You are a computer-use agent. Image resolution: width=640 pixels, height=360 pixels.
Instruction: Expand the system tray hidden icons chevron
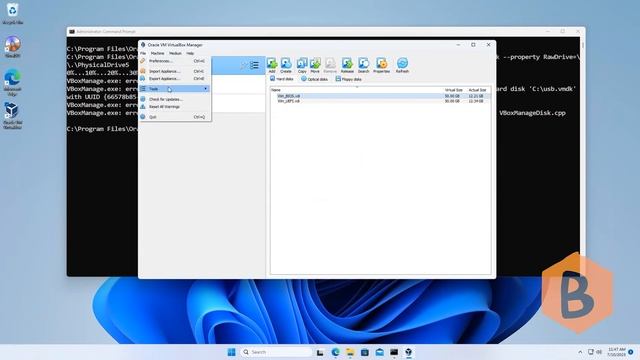coord(580,352)
